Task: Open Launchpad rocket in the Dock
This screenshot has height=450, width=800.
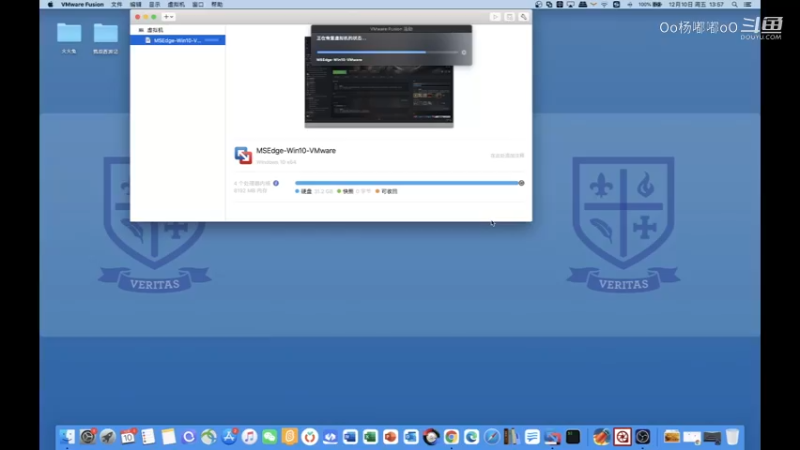Action: 108,437
